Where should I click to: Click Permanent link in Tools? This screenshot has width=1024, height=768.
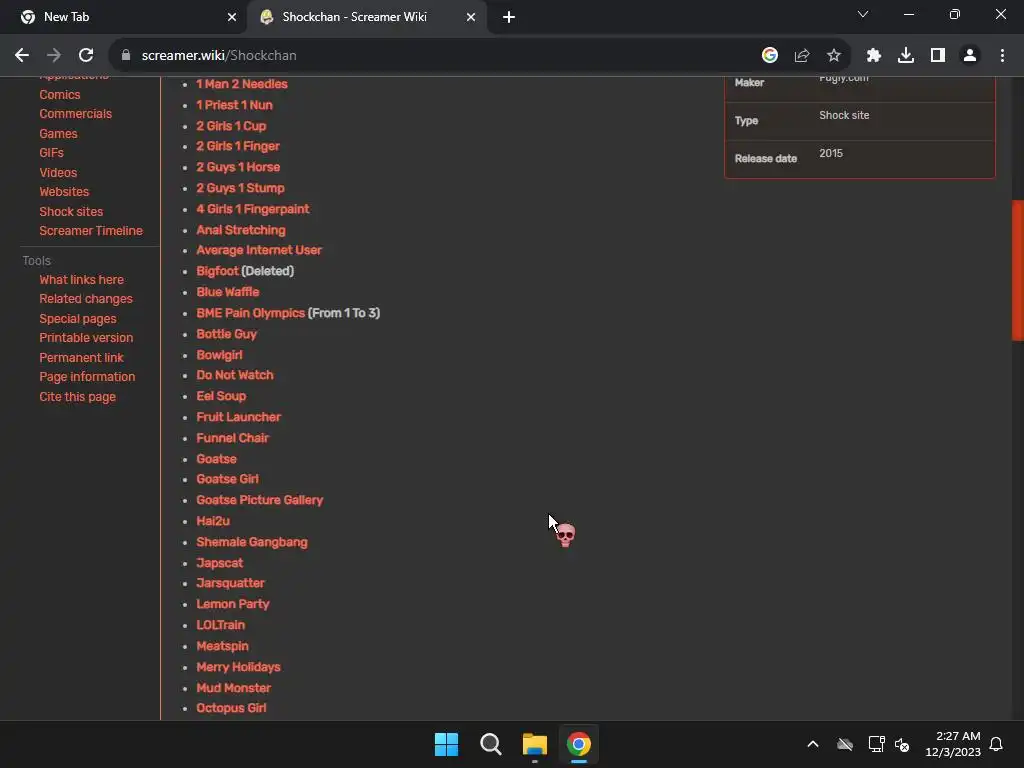[81, 357]
